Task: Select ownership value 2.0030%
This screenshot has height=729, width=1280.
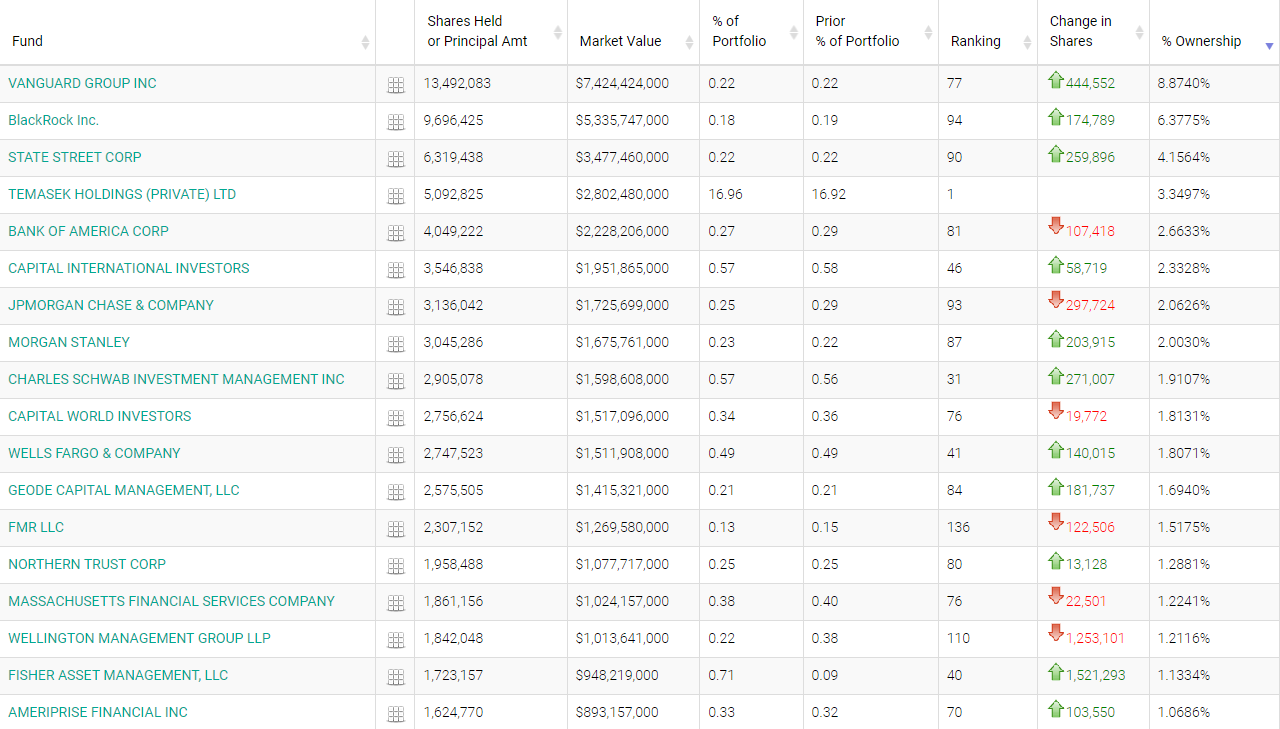Action: click(x=1184, y=342)
